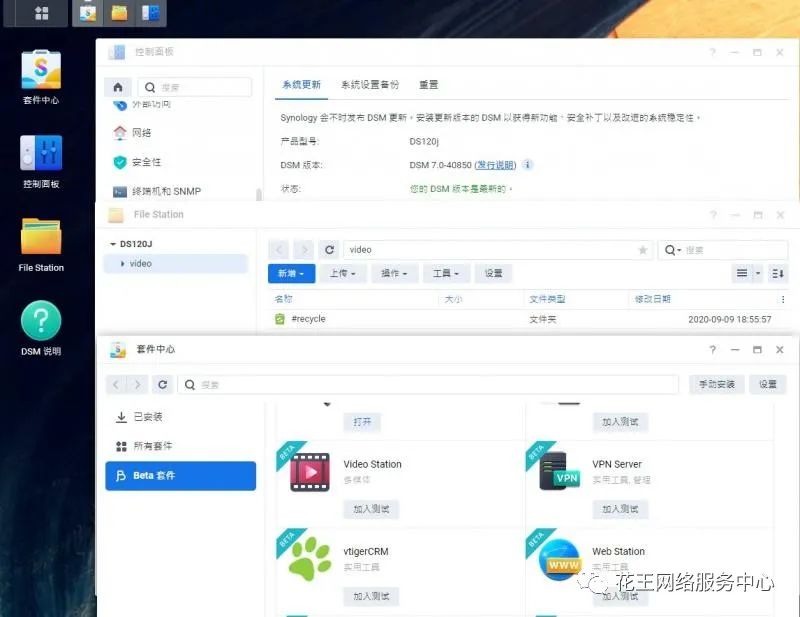
Task: Open the DSM main menu grid icon
Action: click(x=41, y=13)
